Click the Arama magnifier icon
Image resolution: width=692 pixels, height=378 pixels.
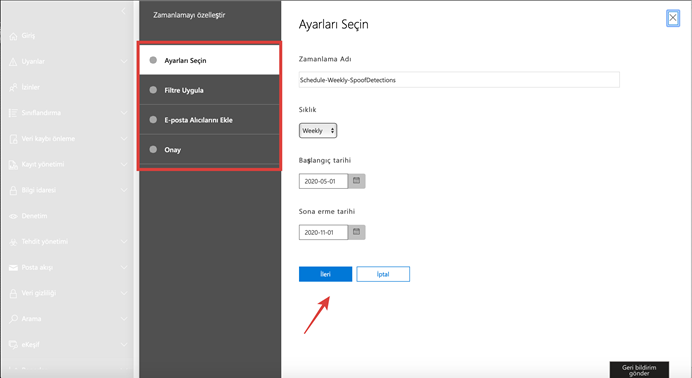[x=13, y=319]
